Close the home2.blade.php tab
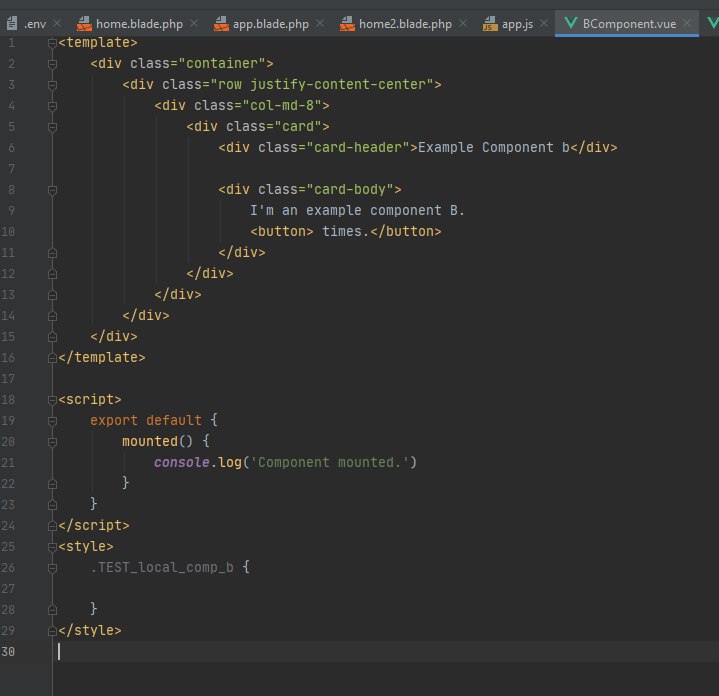Image resolution: width=719 pixels, height=696 pixels. tap(463, 23)
